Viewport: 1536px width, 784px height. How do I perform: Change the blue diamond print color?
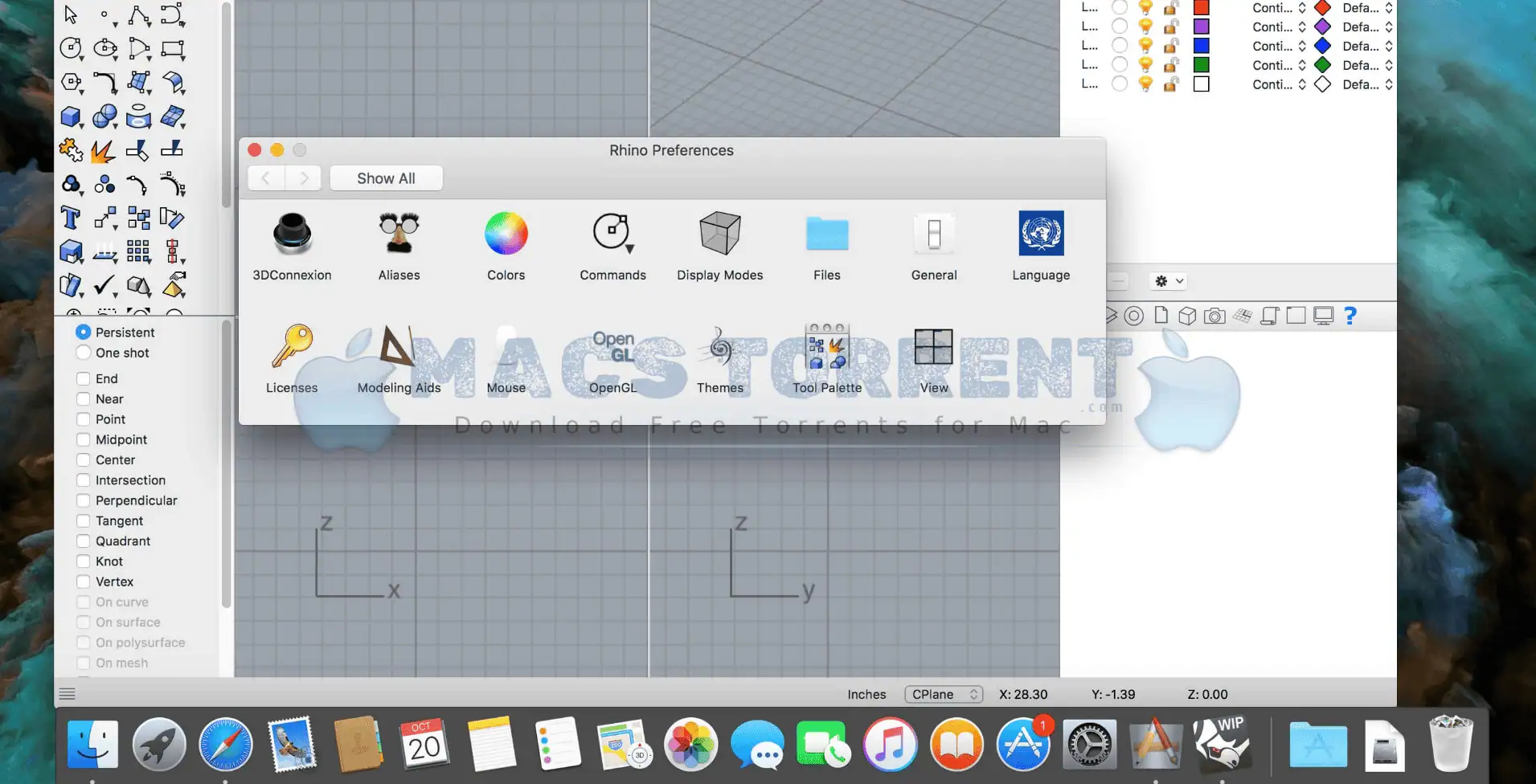[x=1322, y=46]
